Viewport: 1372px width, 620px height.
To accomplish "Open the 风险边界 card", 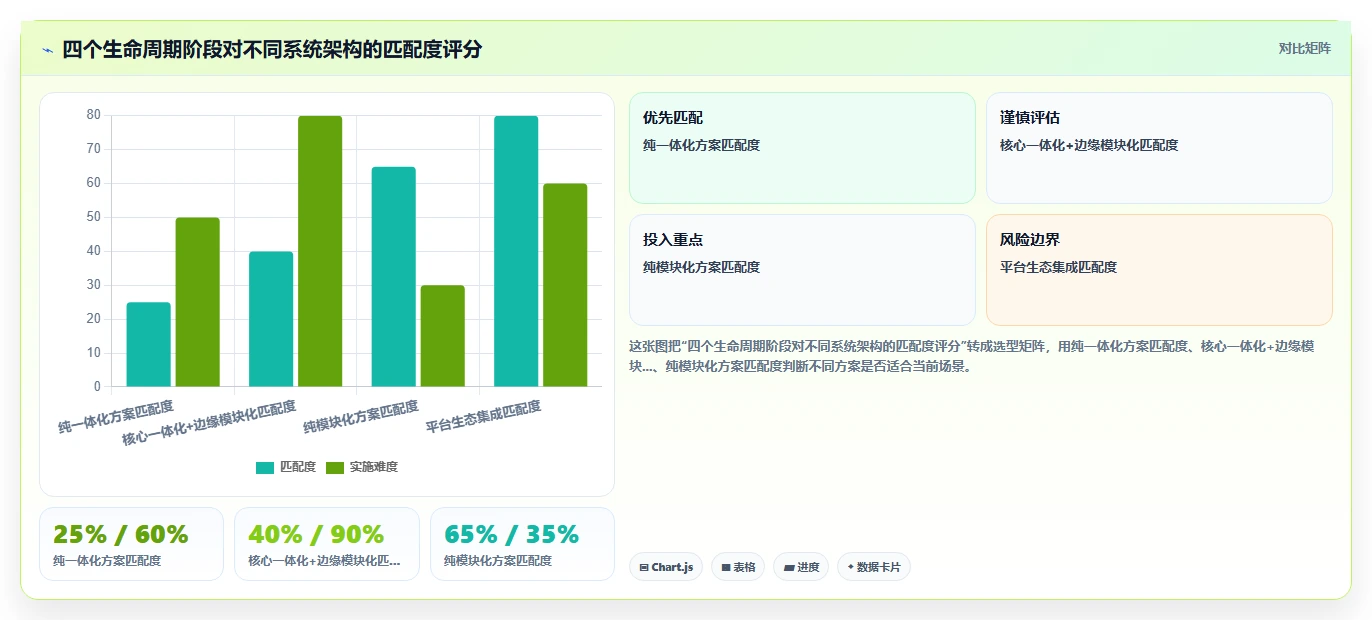I will click(x=1159, y=270).
